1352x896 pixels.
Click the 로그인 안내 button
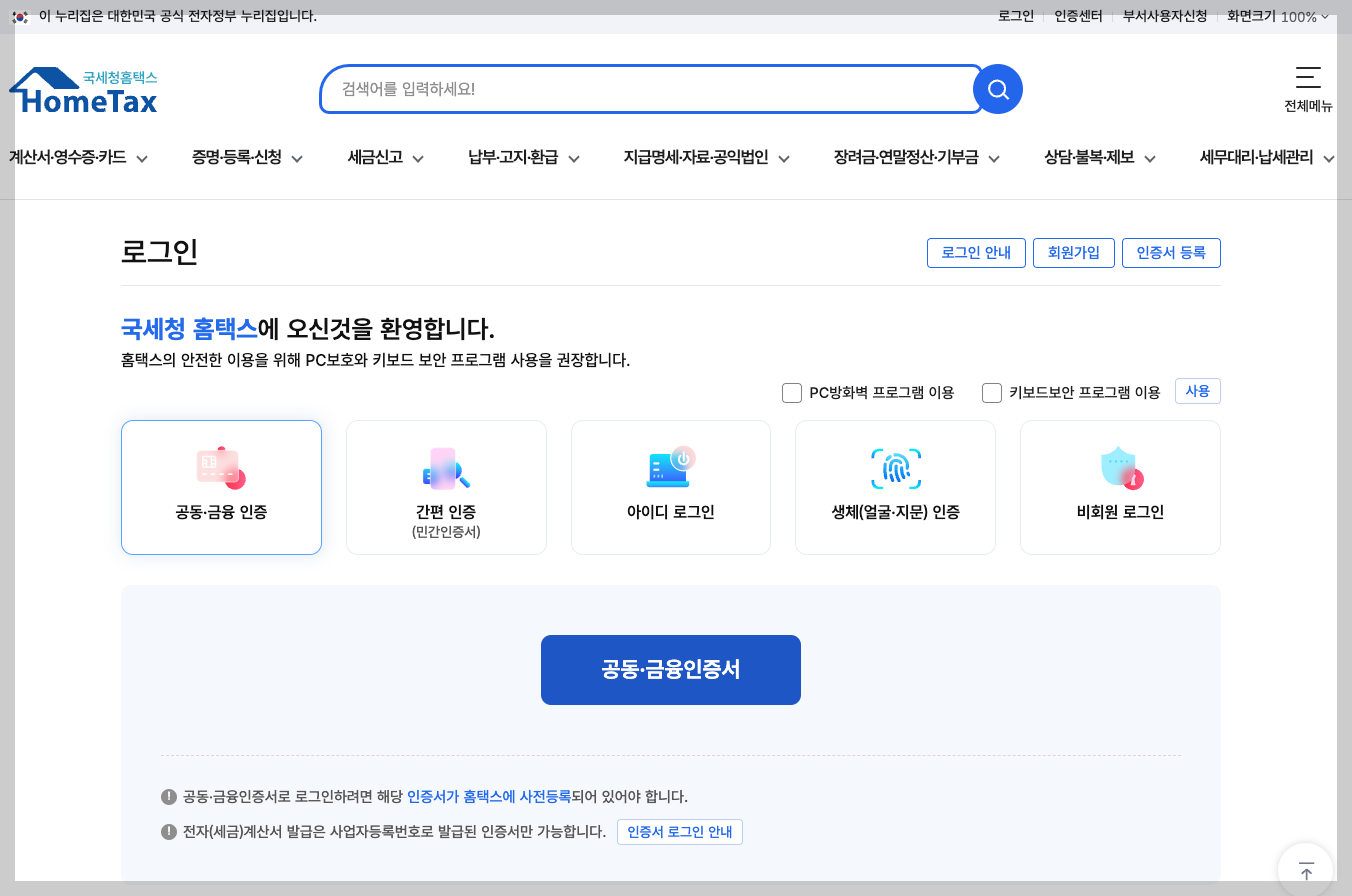pos(976,253)
